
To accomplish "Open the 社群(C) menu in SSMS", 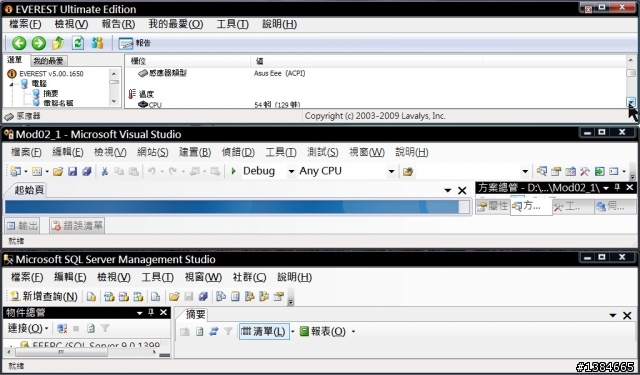I will 249,277.
